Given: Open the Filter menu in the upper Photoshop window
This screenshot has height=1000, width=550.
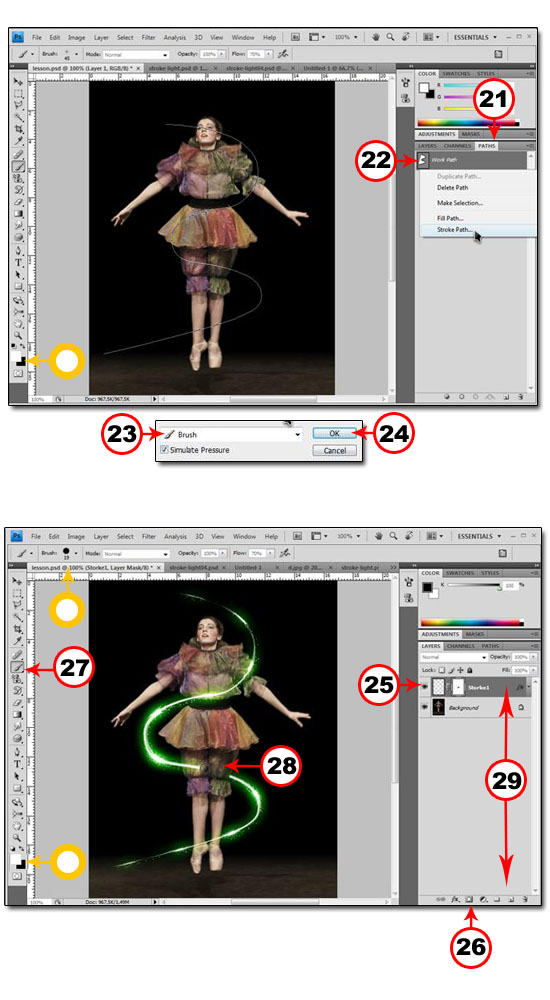Looking at the screenshot, I should click(x=149, y=38).
